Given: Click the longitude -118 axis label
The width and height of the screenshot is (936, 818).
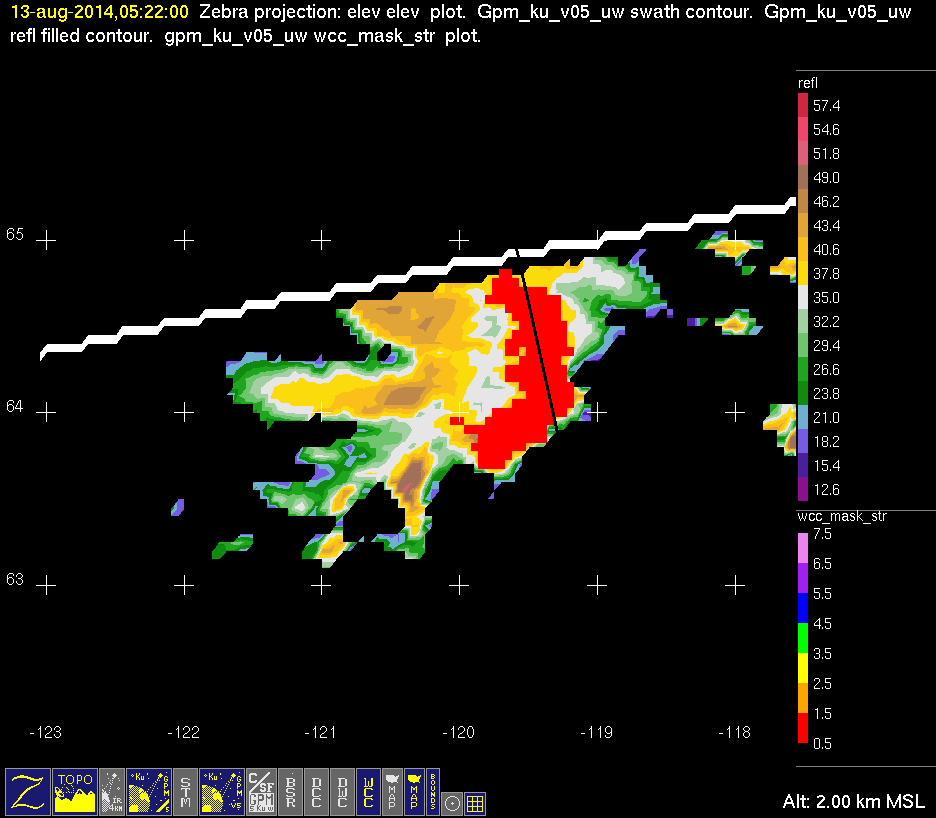Looking at the screenshot, I should (734, 732).
